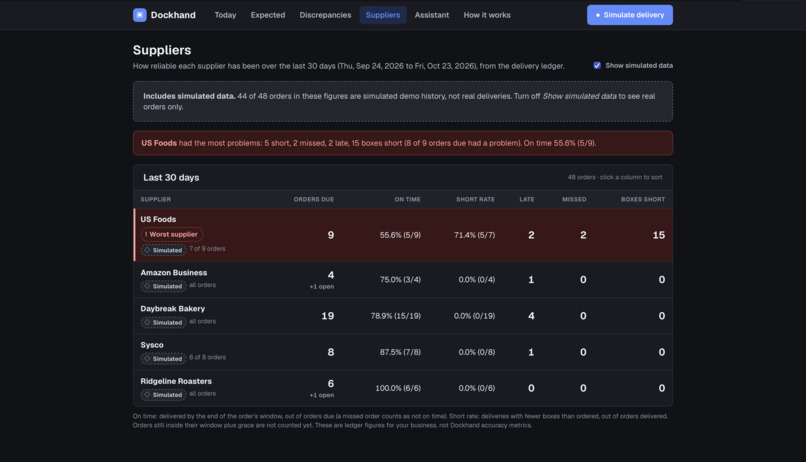Sort by the Short Rate column
Screen dimensions: 806x462
(x=475, y=199)
